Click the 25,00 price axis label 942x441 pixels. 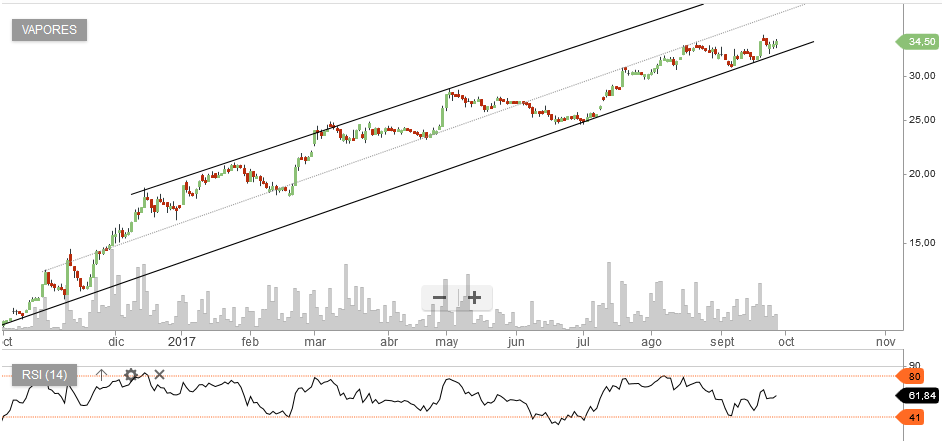[922, 120]
